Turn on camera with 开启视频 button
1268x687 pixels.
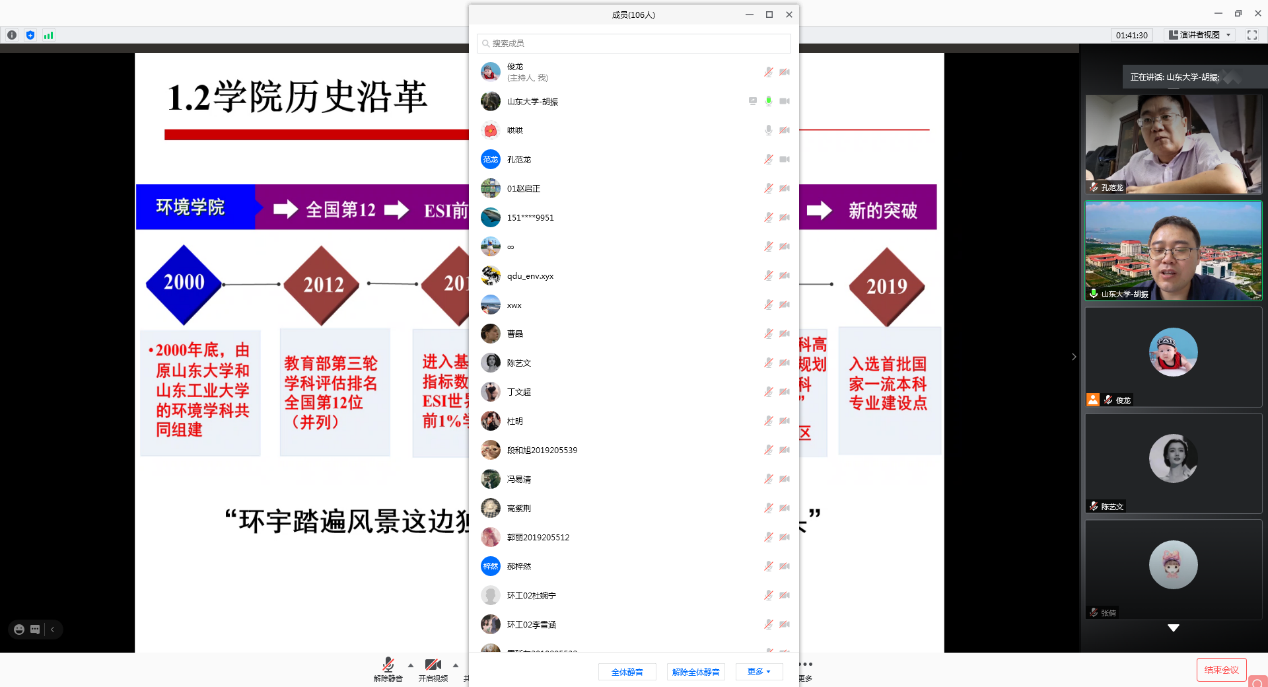point(433,667)
